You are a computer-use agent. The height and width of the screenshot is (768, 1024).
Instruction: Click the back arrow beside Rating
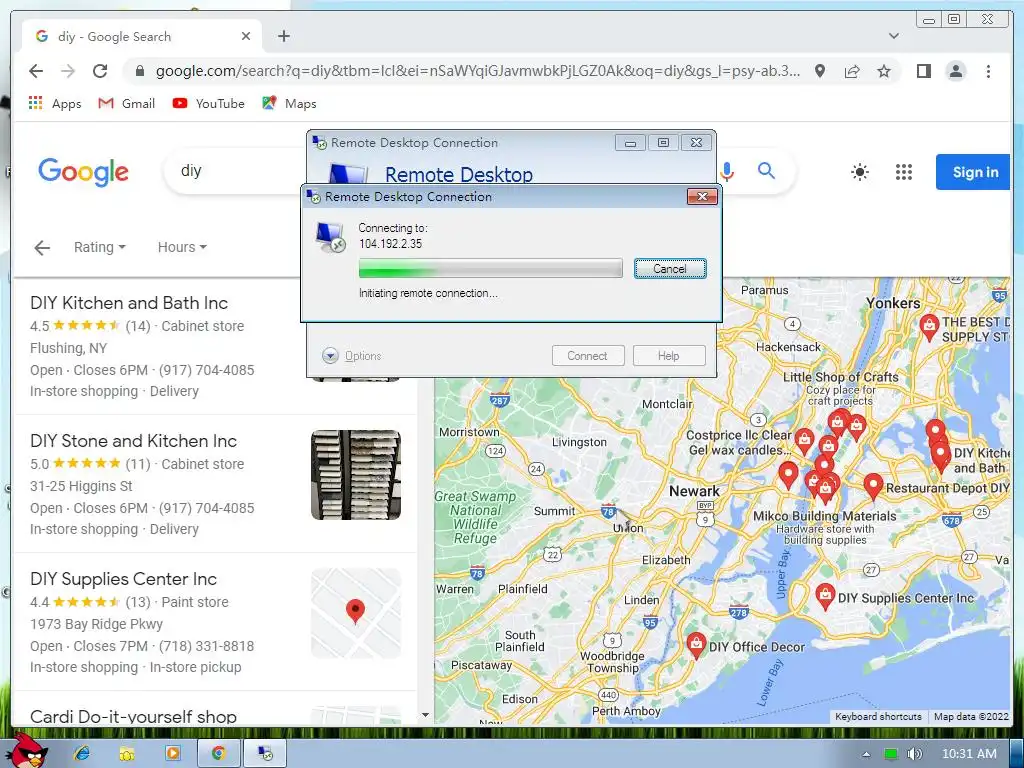(x=42, y=248)
